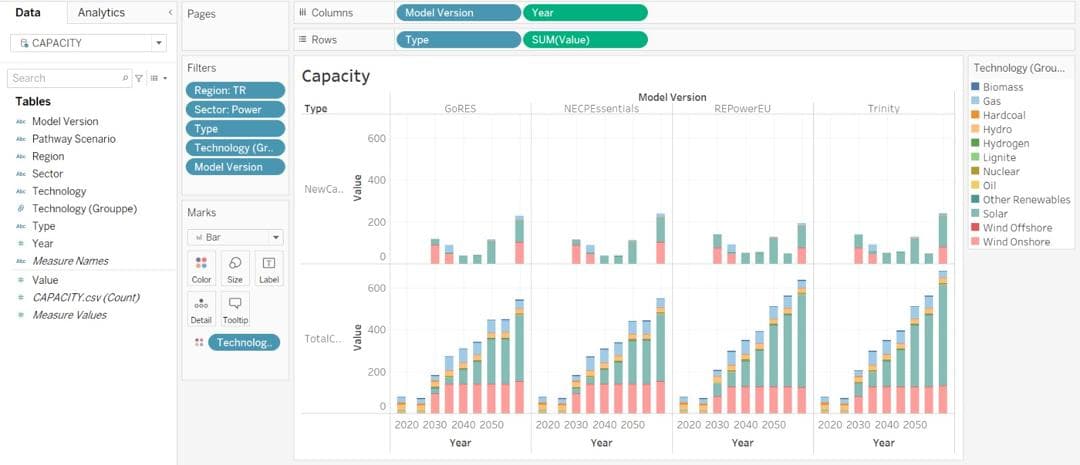Click the Model Version pill on Columns
This screenshot has width=1080, height=465.
(x=459, y=13)
